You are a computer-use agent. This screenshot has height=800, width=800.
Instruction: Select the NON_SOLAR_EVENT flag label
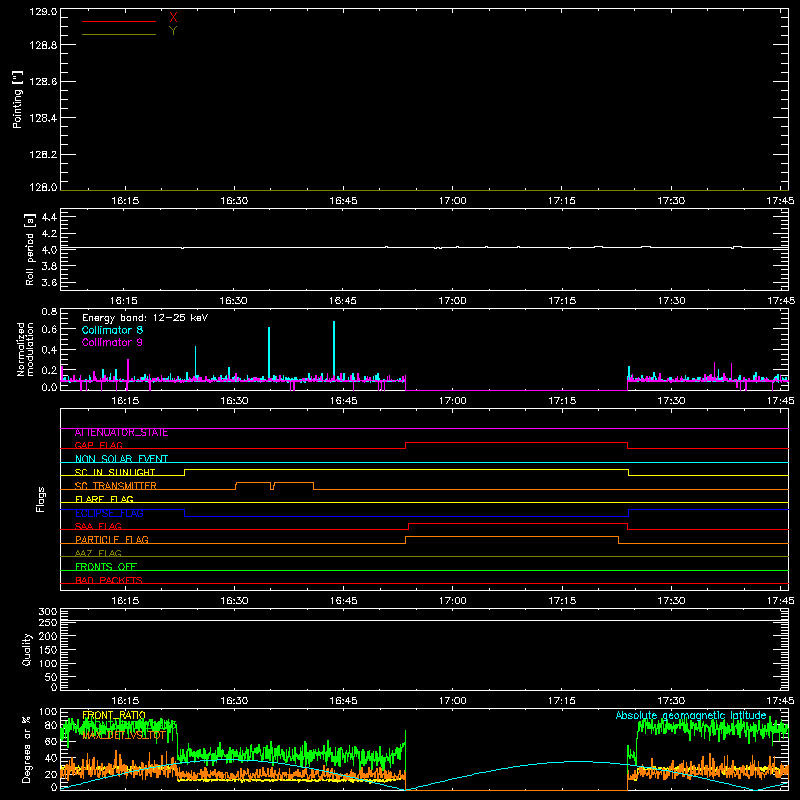[121, 459]
